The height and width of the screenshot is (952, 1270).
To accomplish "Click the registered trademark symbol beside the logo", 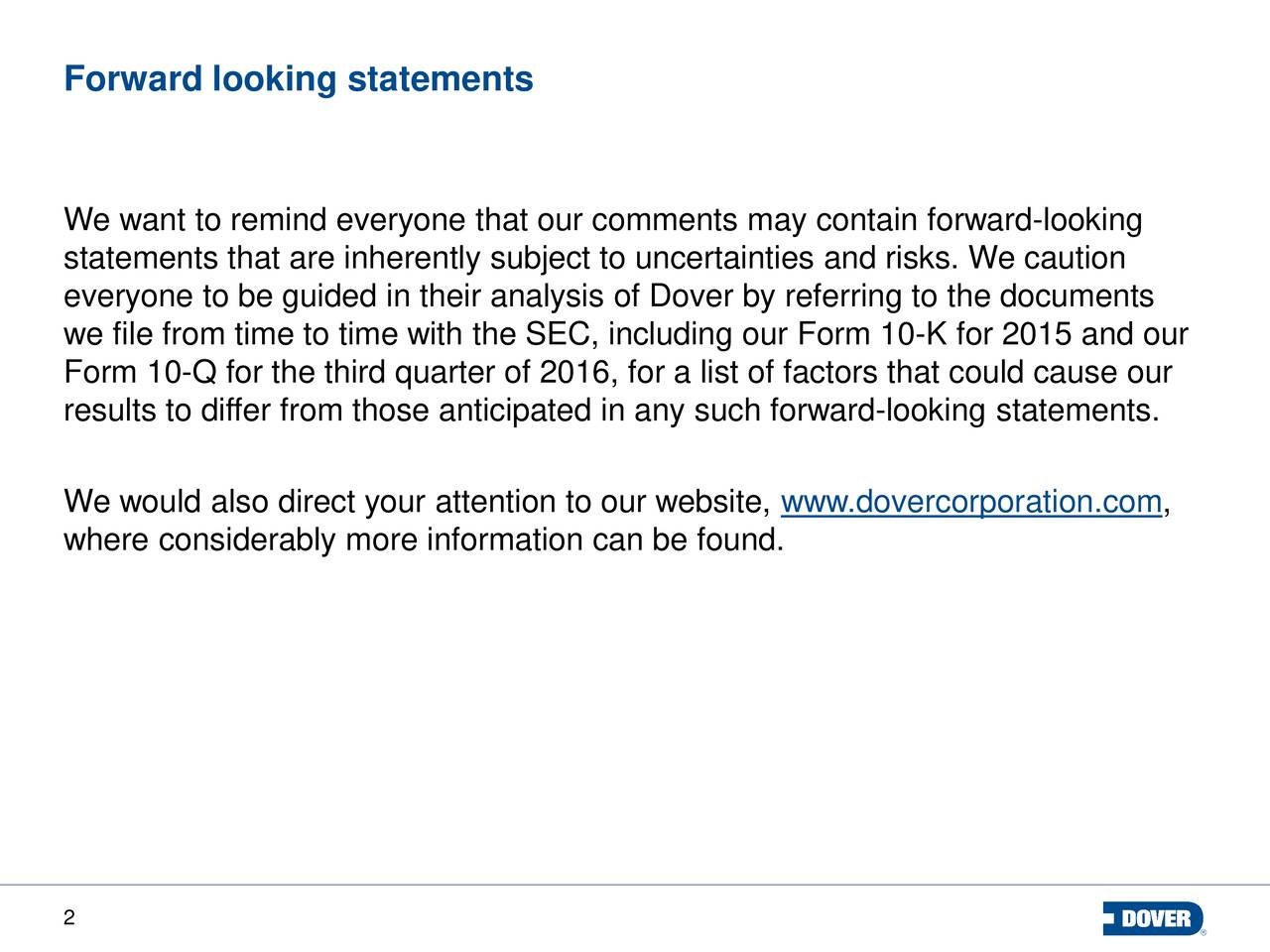I will [x=1205, y=933].
